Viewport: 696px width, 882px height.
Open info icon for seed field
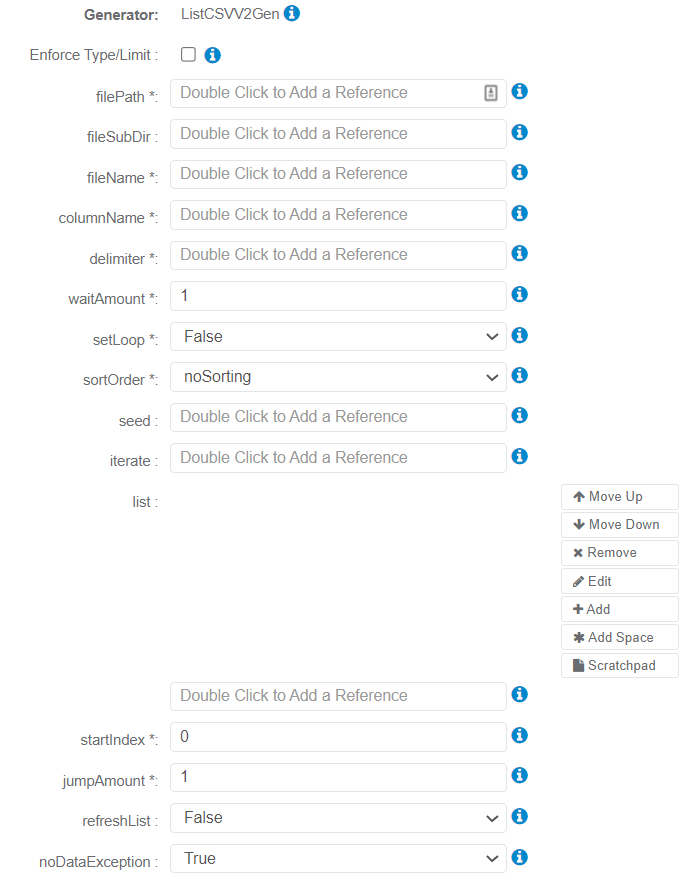point(519,415)
